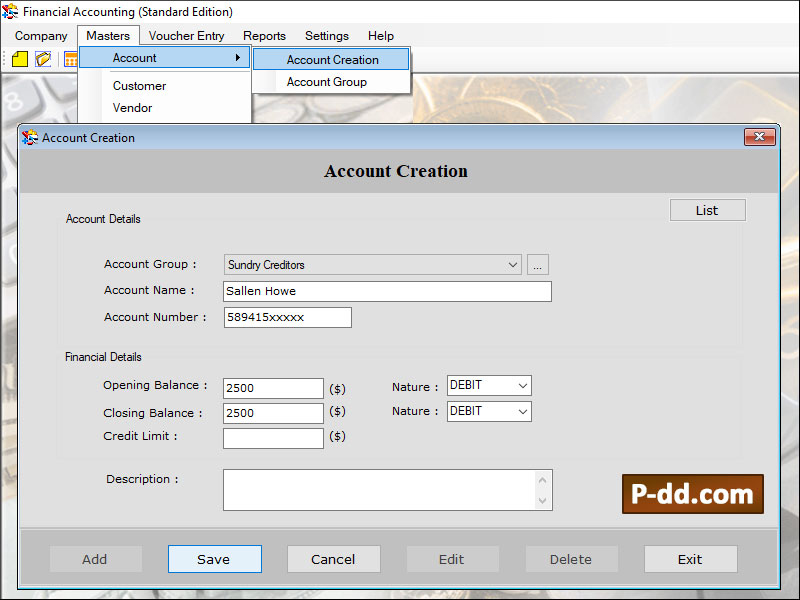Click the List button

(x=707, y=210)
